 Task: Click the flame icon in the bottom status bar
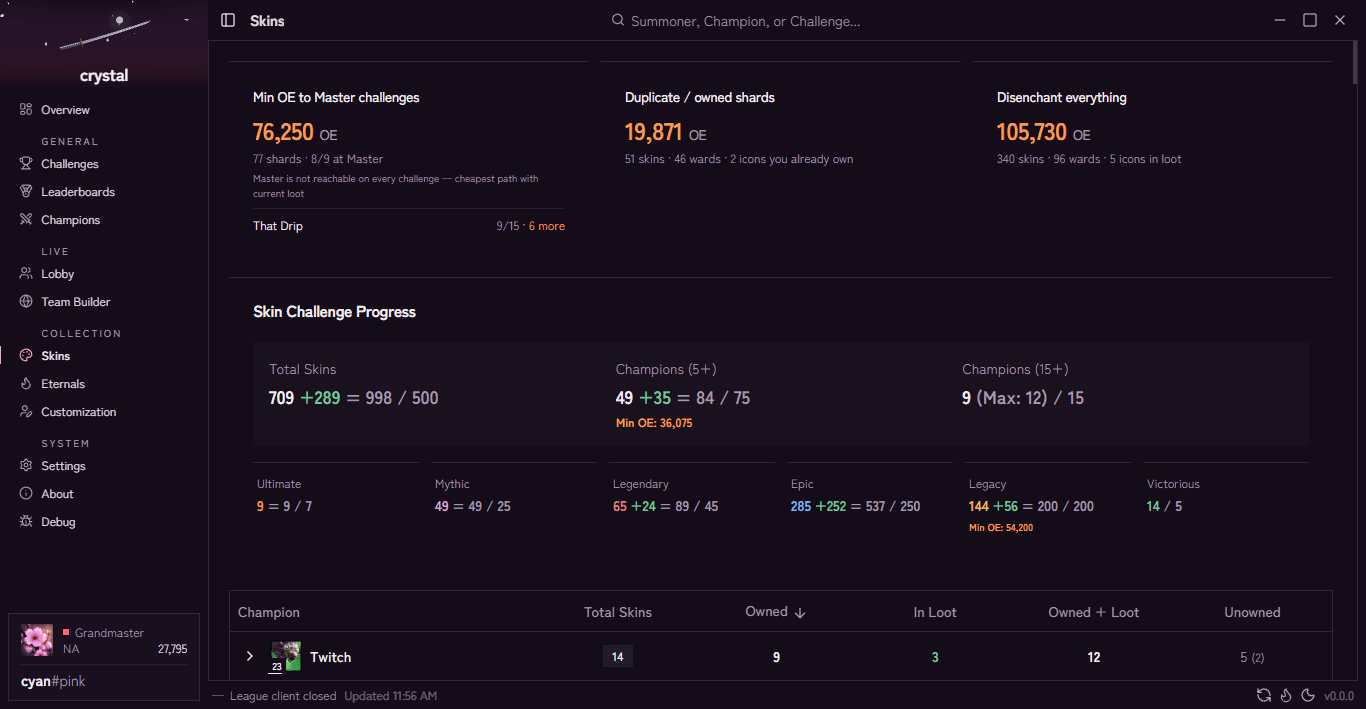(1286, 696)
